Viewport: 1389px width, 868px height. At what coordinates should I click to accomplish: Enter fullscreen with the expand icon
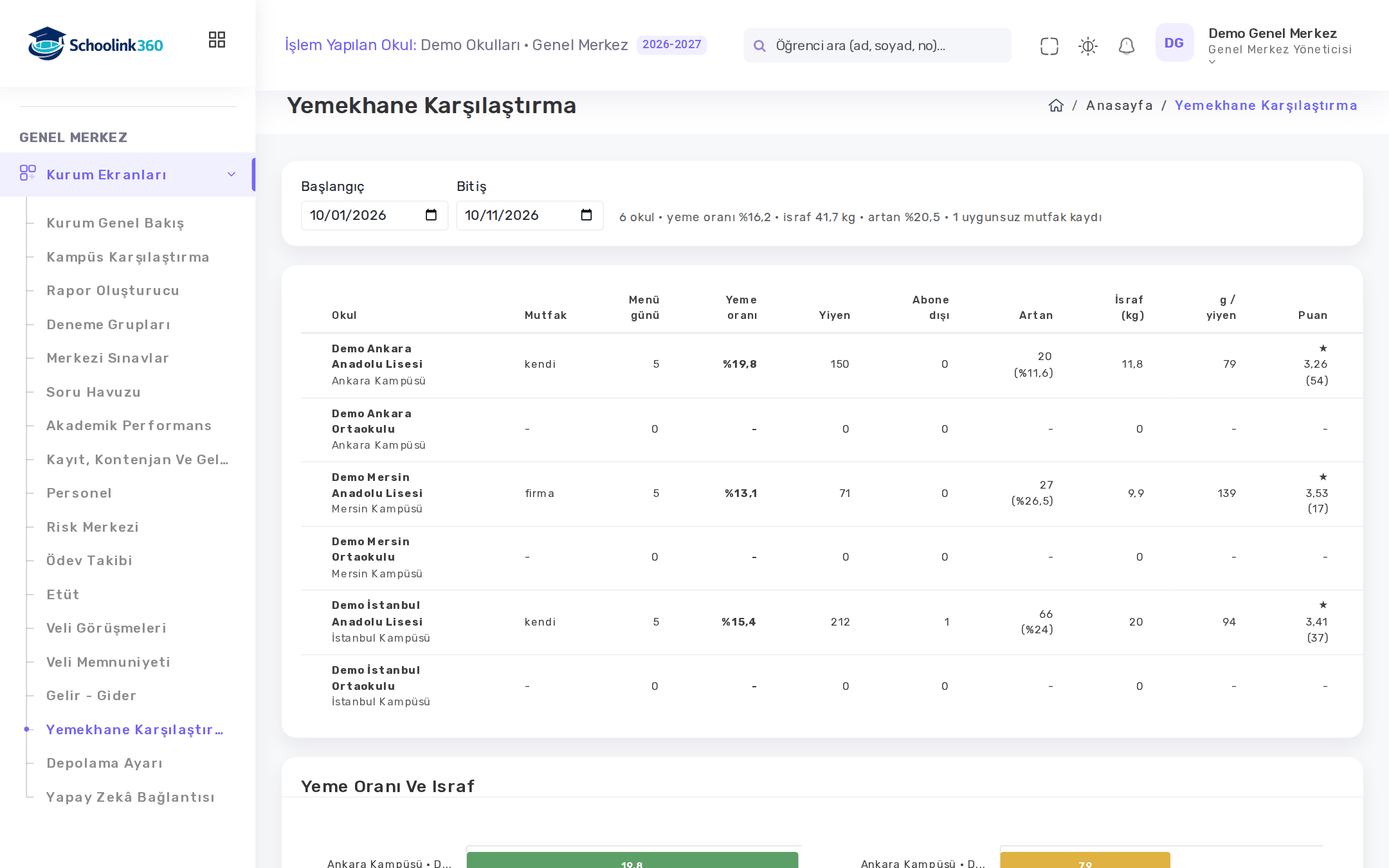[x=1049, y=46]
